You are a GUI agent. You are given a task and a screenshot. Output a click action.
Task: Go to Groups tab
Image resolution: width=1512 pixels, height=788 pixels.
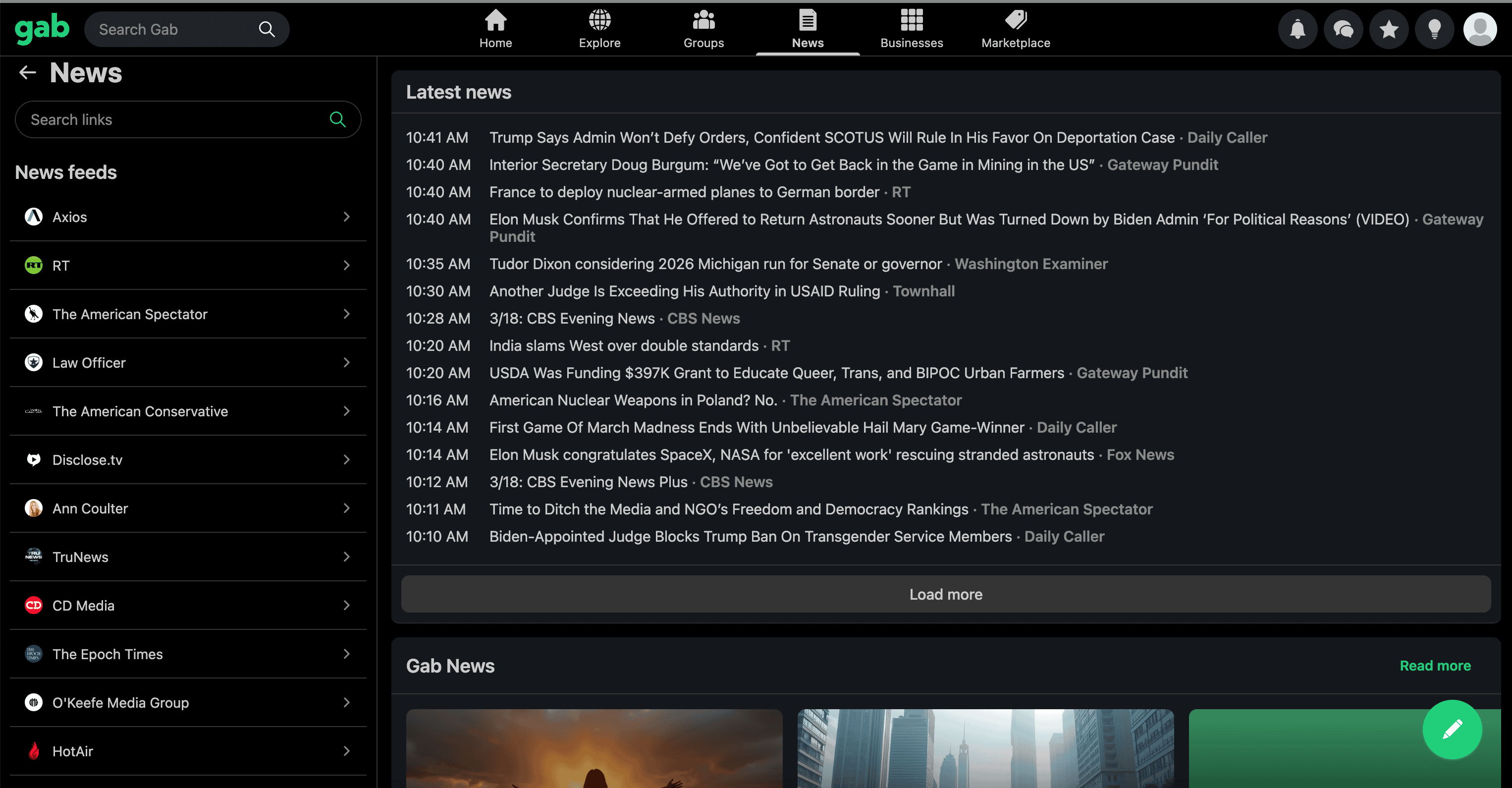pyautogui.click(x=703, y=29)
